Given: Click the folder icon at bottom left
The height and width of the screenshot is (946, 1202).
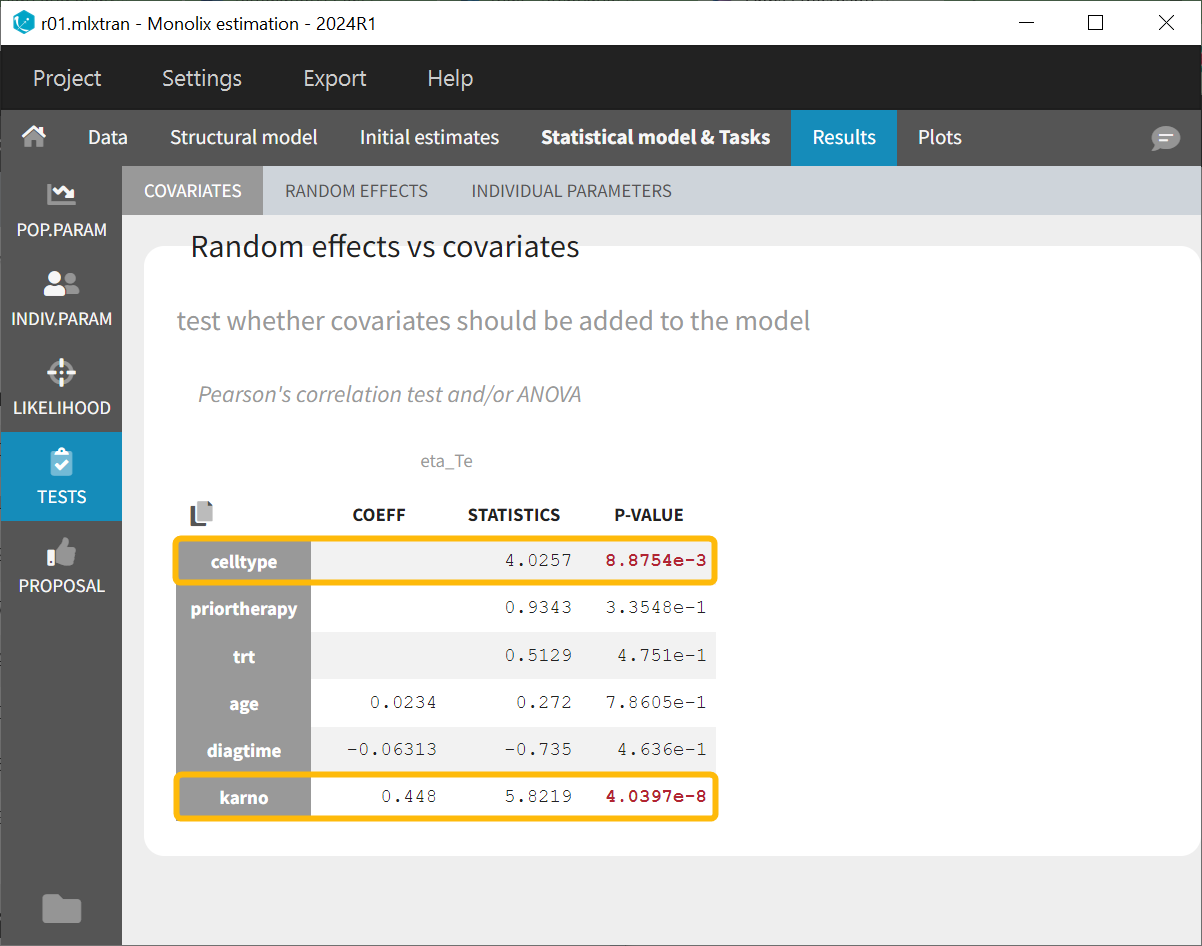Looking at the screenshot, I should click(61, 908).
